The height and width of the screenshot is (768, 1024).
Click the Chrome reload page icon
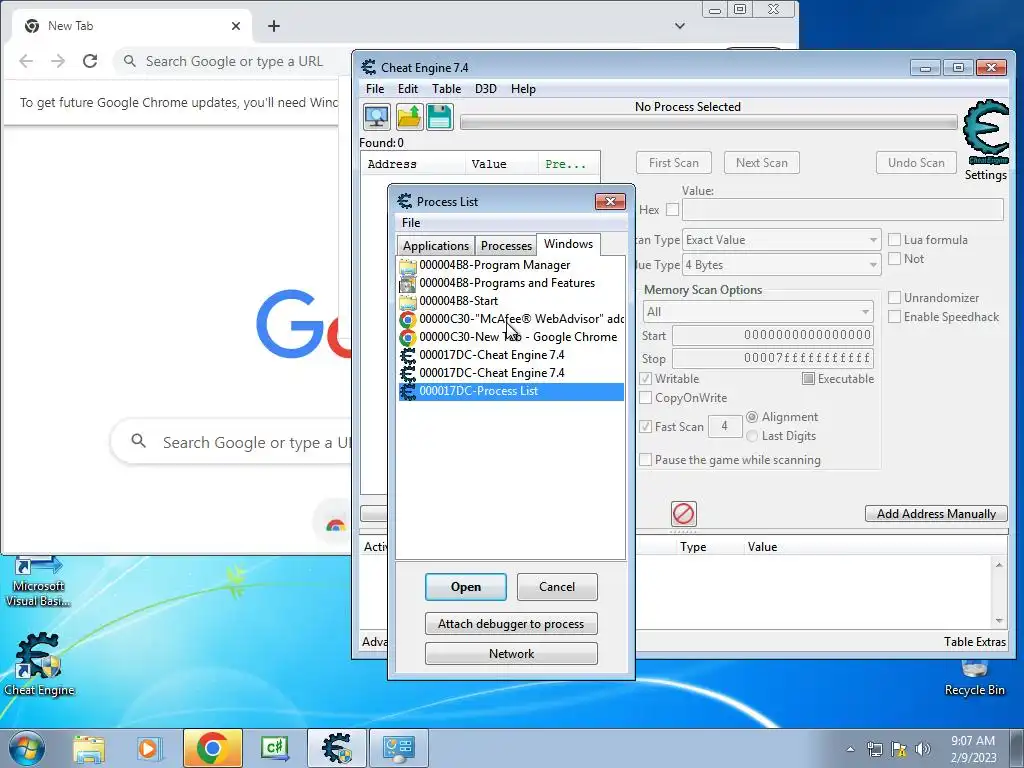90,61
